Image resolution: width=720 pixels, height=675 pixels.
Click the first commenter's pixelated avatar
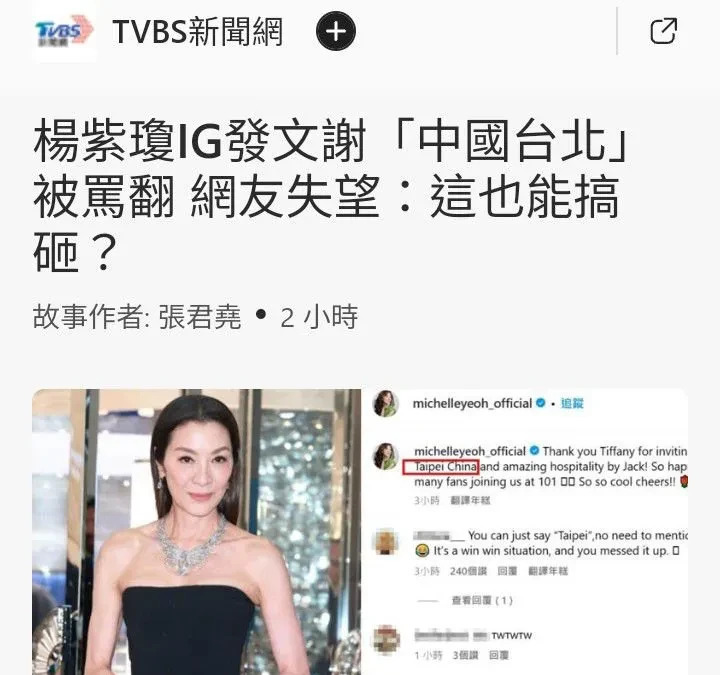(x=386, y=541)
